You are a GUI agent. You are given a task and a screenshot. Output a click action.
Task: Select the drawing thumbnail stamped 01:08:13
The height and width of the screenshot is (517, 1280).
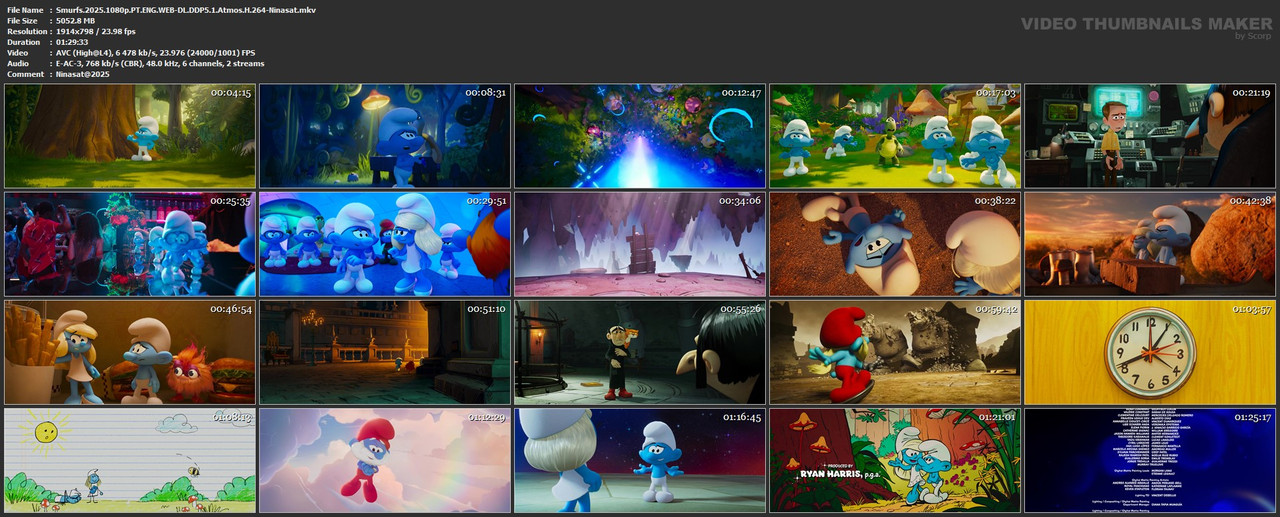coord(130,460)
